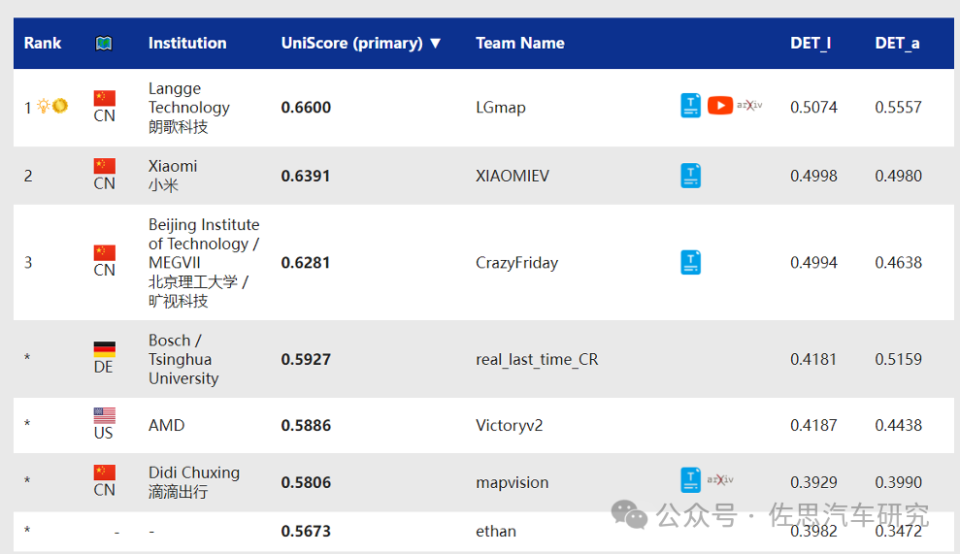Image resolution: width=960 pixels, height=554 pixels.
Task: Click Xiaomi institution cell
Action: 173,176
